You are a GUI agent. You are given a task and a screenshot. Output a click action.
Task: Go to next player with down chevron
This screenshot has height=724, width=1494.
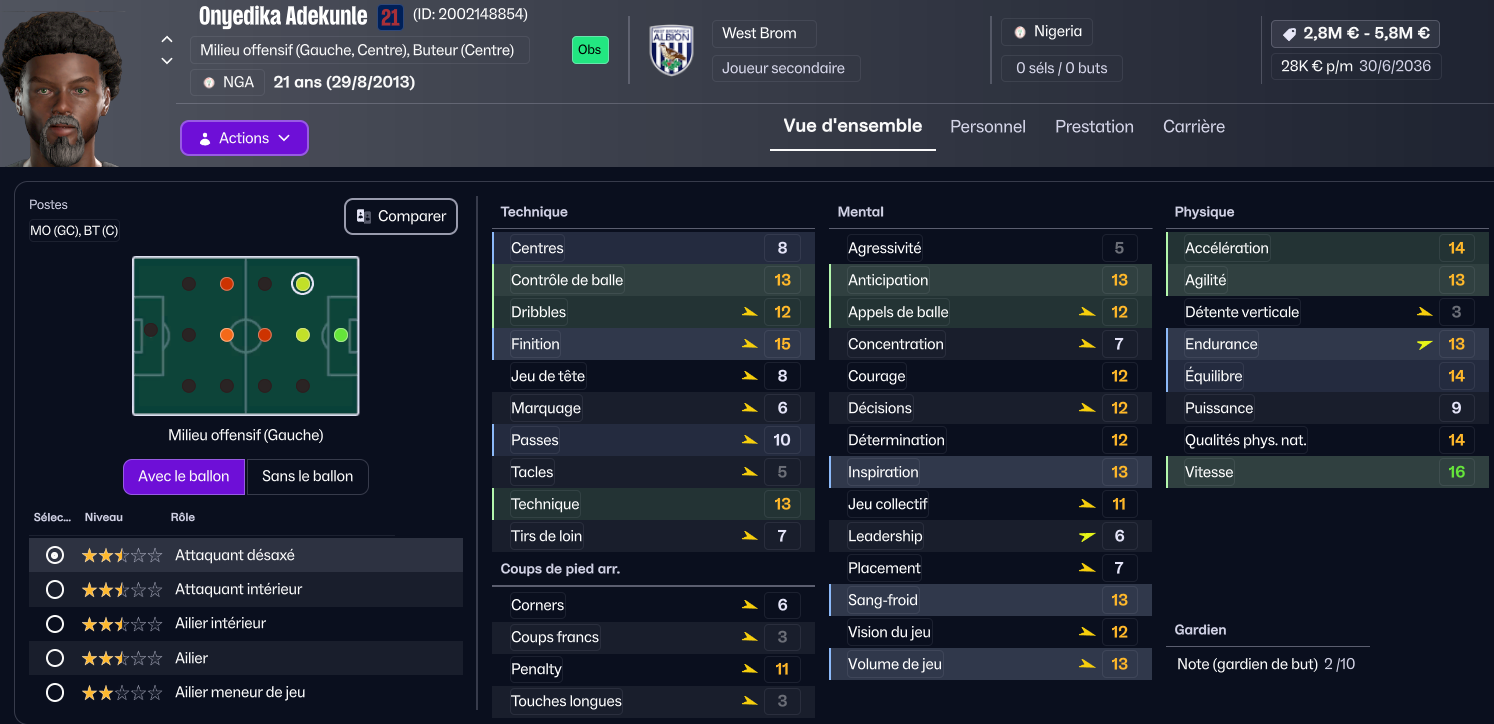point(167,61)
